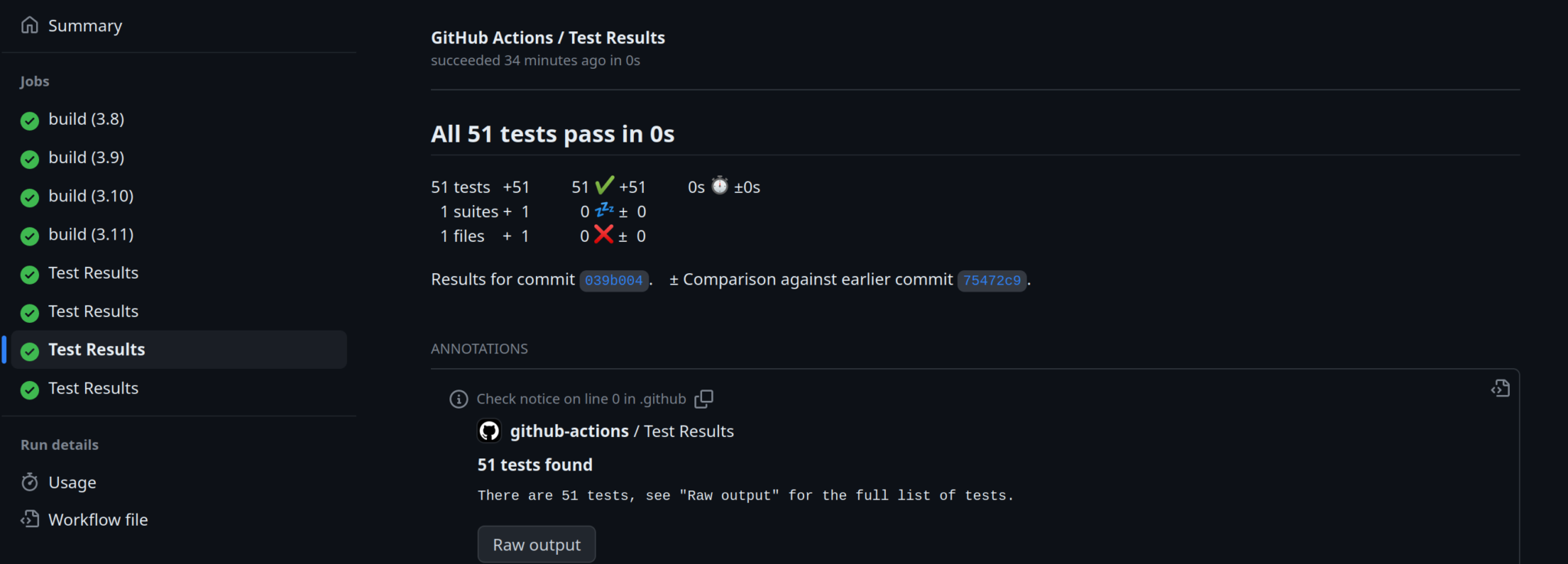Open earlier commit 75472c9 link
This screenshot has width=1568, height=564.
coord(991,280)
